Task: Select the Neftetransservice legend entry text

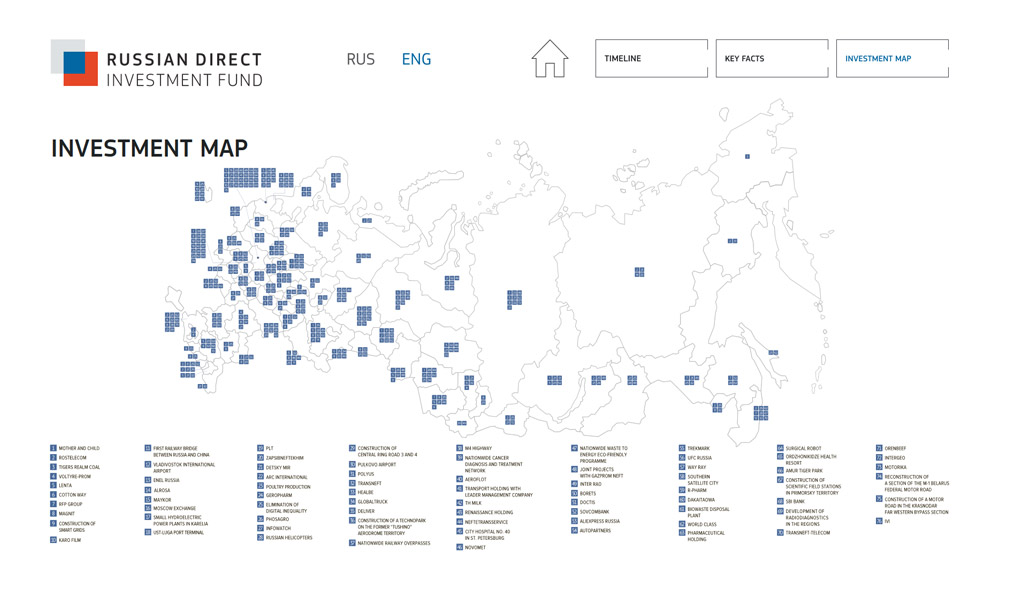Action: pos(486,522)
